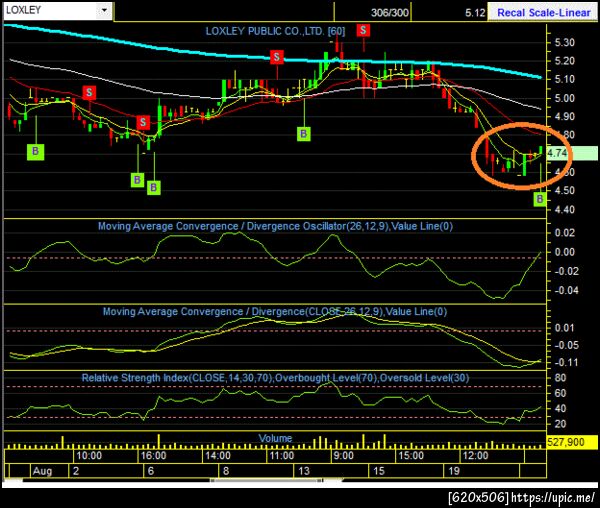
Task: Select the B buy marker beside the 4.50 level
Action: pyautogui.click(x=540, y=199)
